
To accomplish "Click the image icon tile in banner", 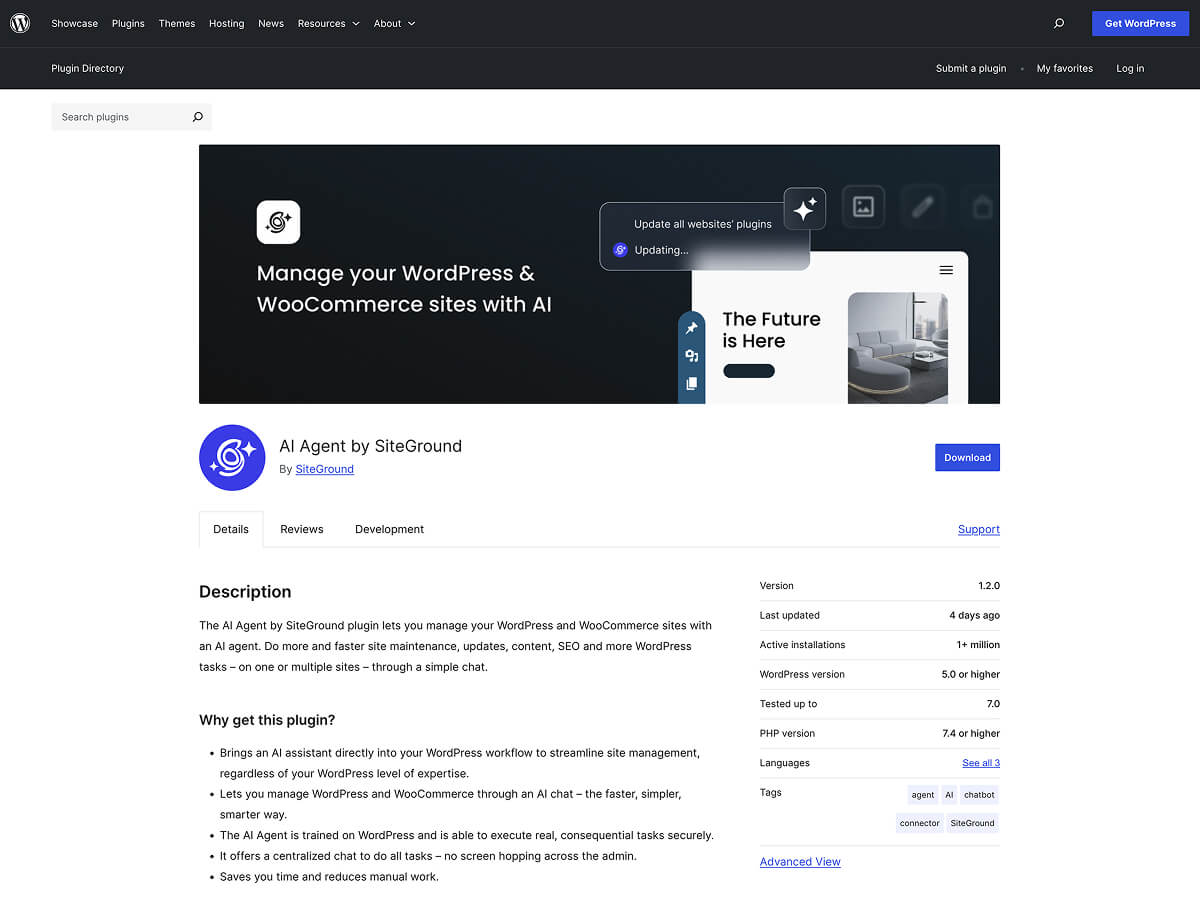I will (x=863, y=207).
